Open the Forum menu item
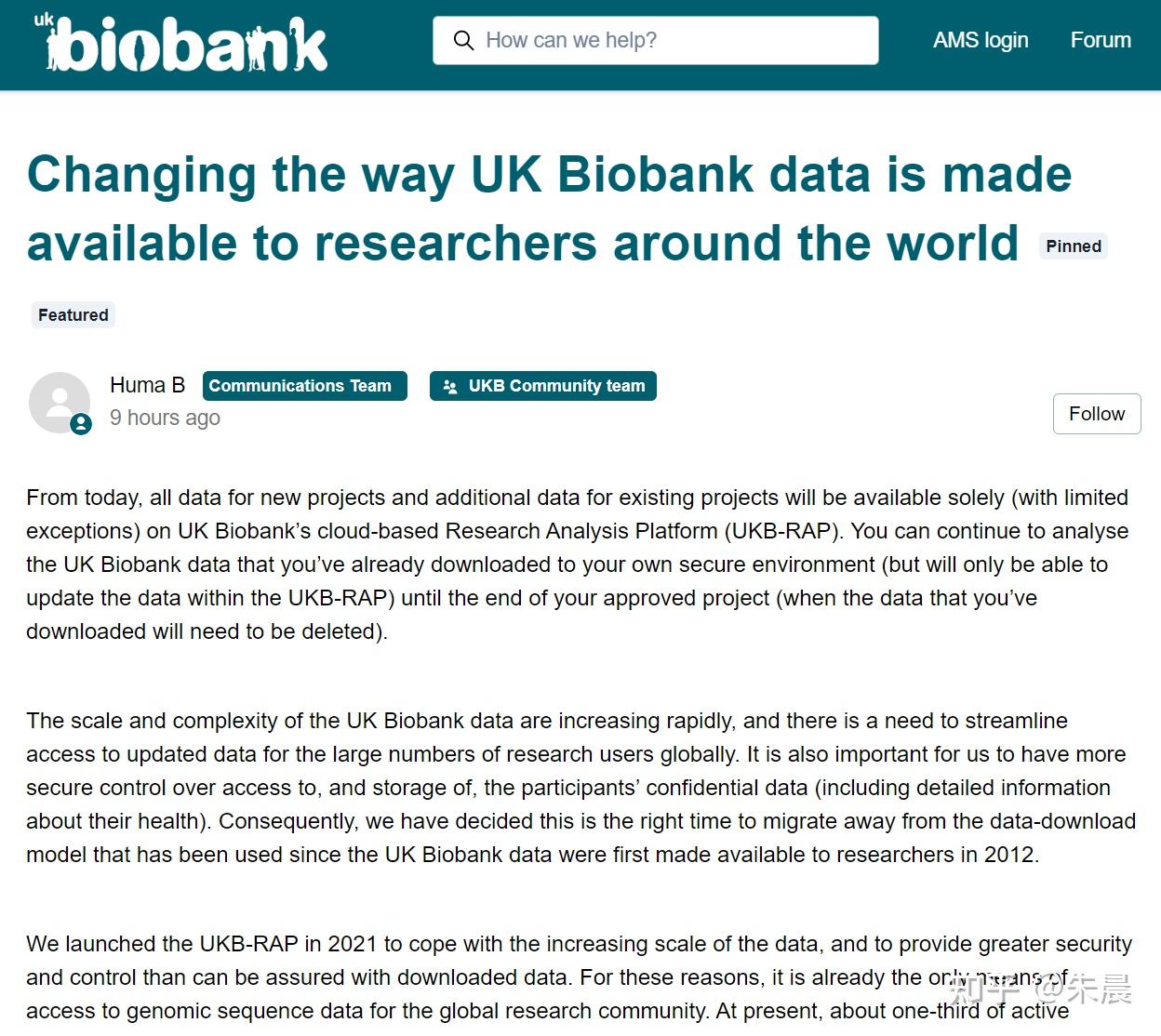This screenshot has width=1161, height=1036. point(1101,40)
